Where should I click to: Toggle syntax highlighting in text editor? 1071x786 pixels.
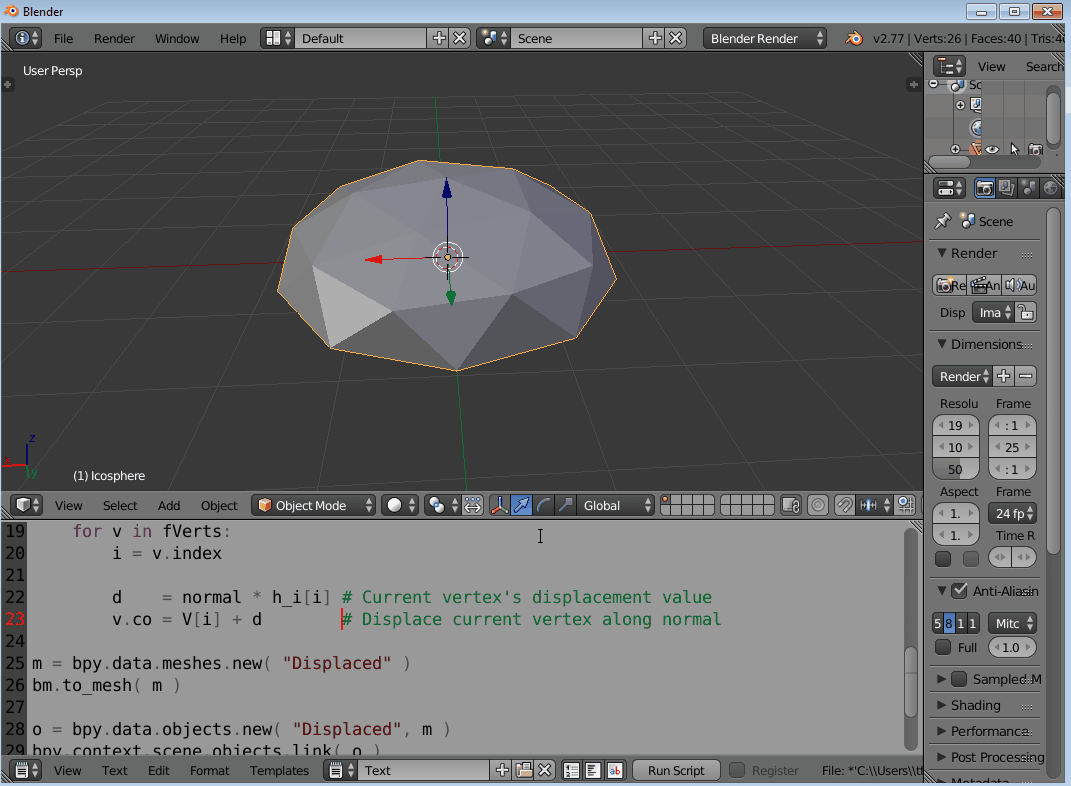[615, 769]
